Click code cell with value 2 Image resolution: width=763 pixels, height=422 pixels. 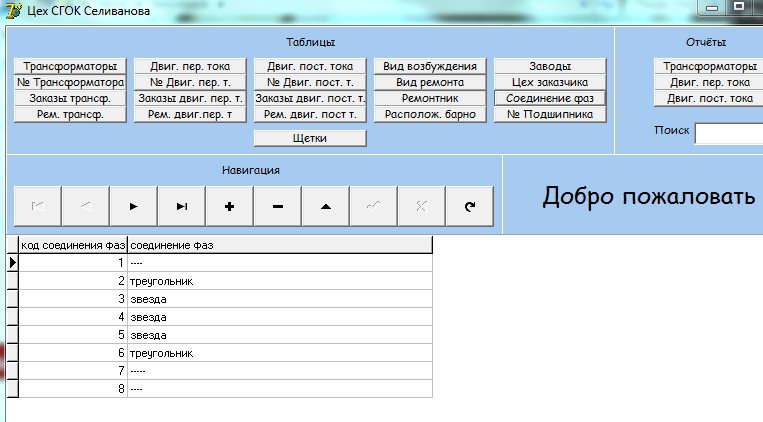73,281
